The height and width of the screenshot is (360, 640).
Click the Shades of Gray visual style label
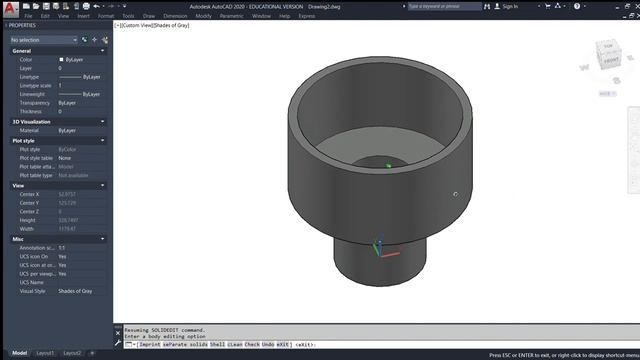click(171, 25)
